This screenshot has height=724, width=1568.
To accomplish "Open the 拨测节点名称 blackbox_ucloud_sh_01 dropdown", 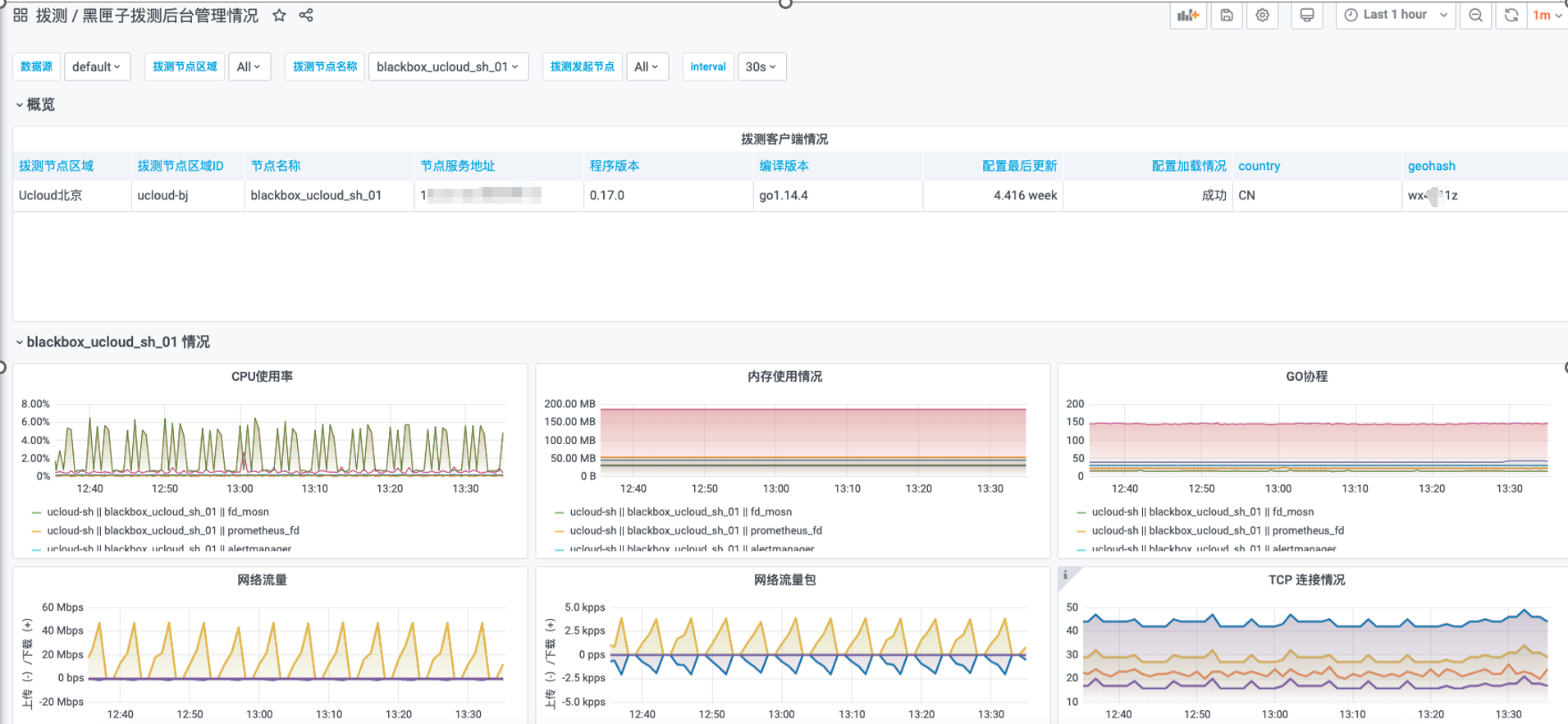I will [448, 67].
